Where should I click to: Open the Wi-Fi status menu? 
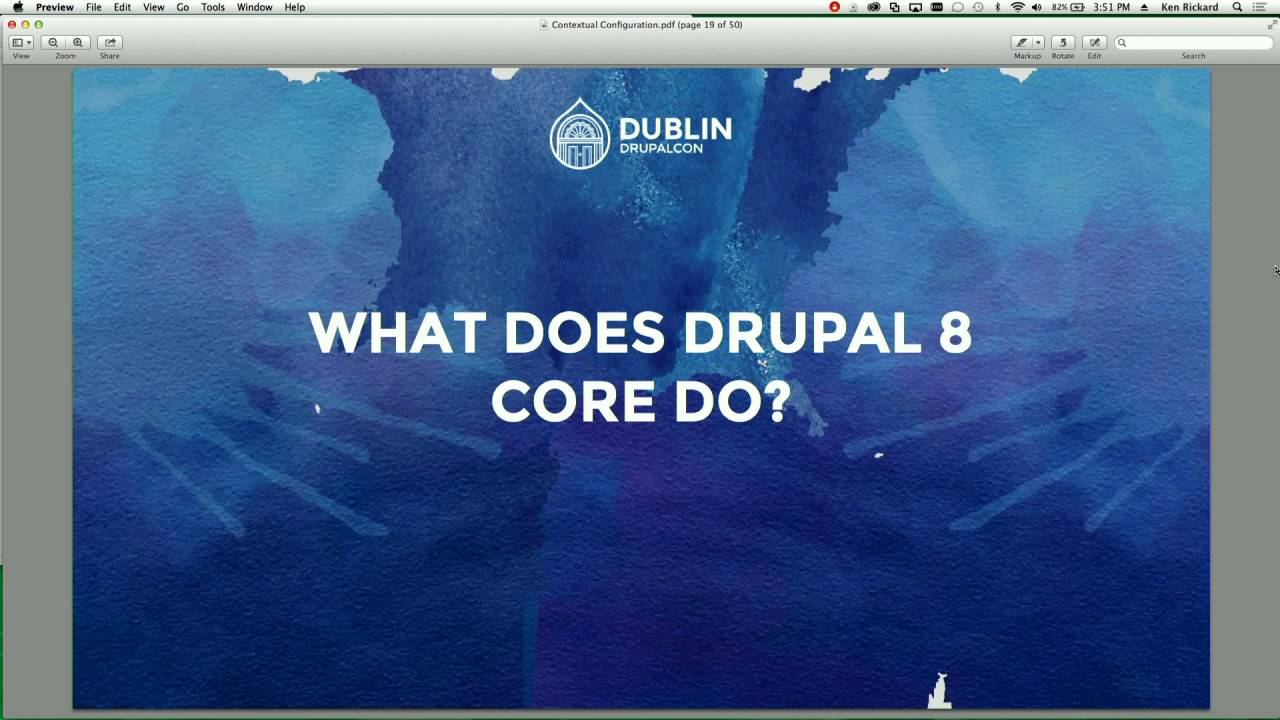(1017, 7)
